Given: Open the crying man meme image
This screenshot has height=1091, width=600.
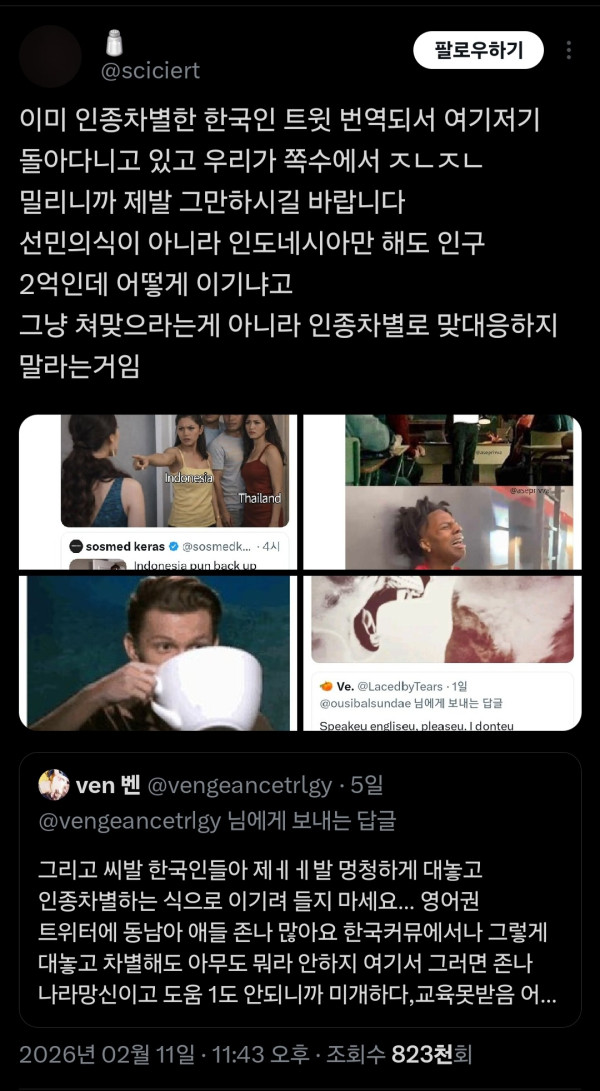Looking at the screenshot, I should pyautogui.click(x=443, y=492).
